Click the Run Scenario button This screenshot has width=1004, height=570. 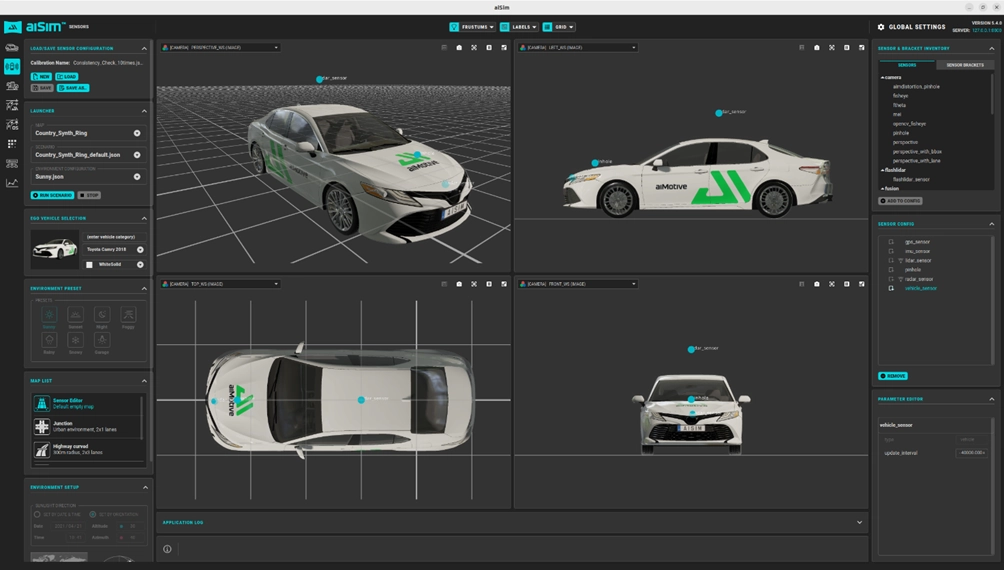click(x=51, y=195)
